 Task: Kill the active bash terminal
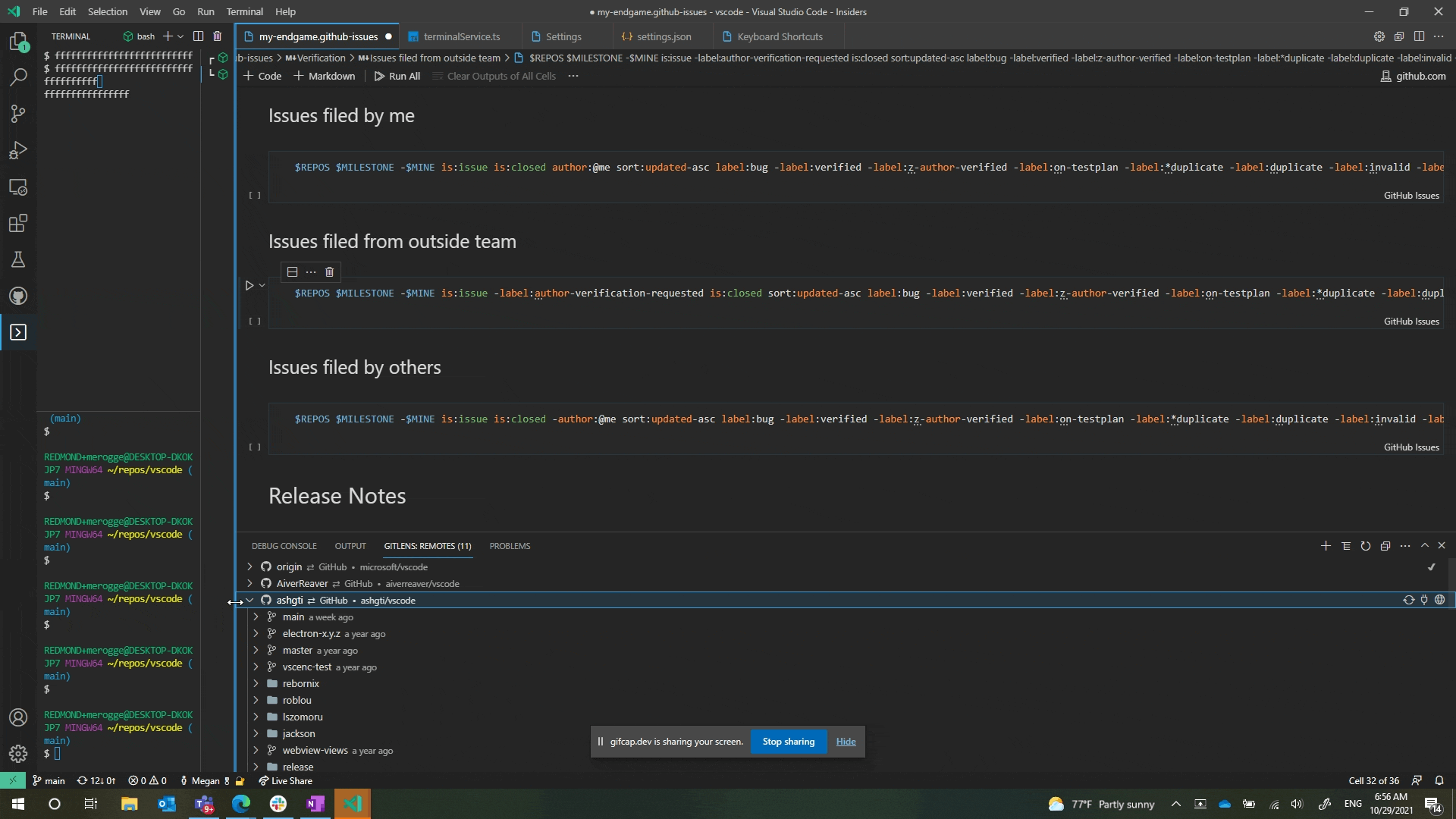218,36
